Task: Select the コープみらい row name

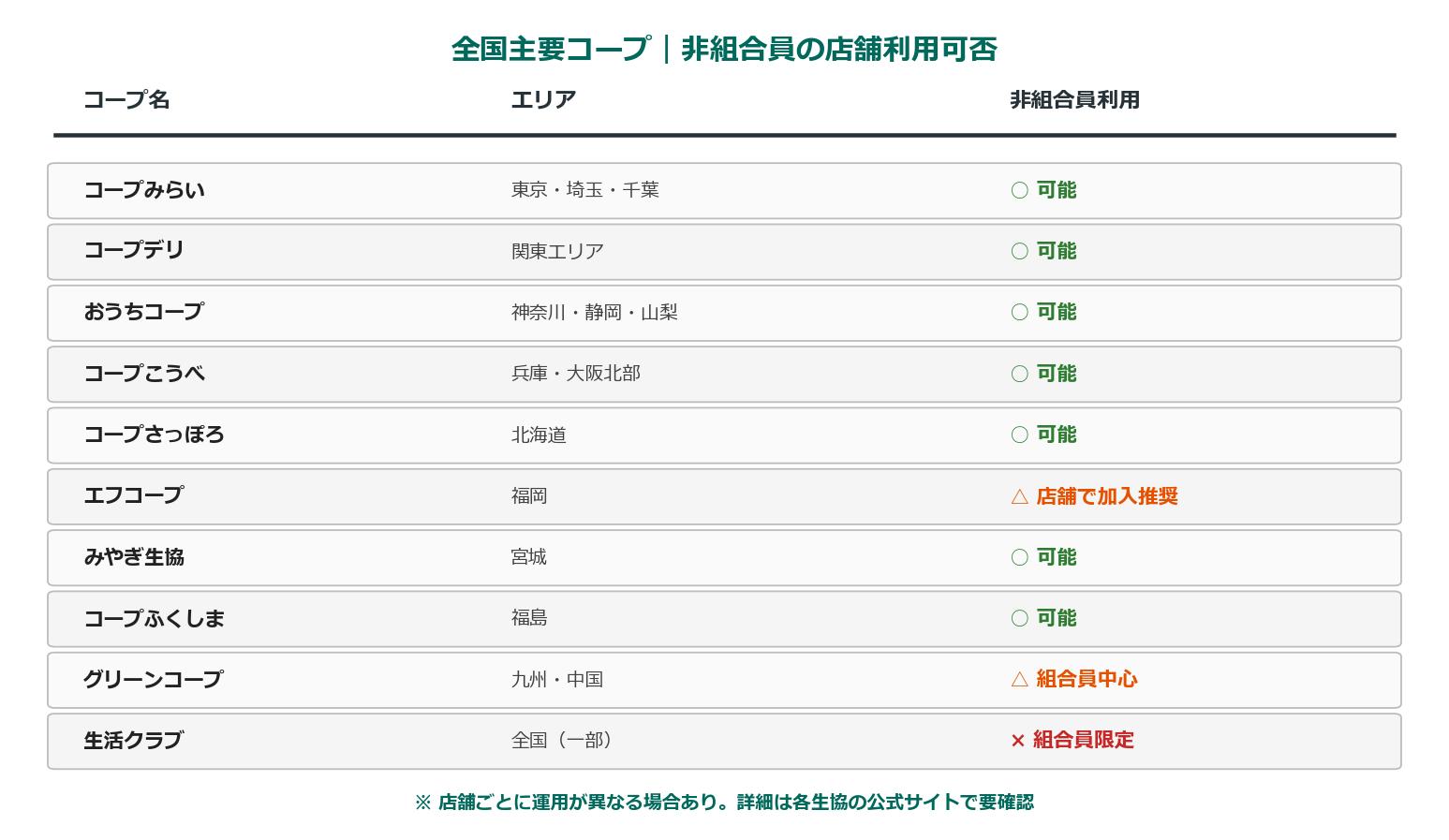Action: pyautogui.click(x=144, y=190)
